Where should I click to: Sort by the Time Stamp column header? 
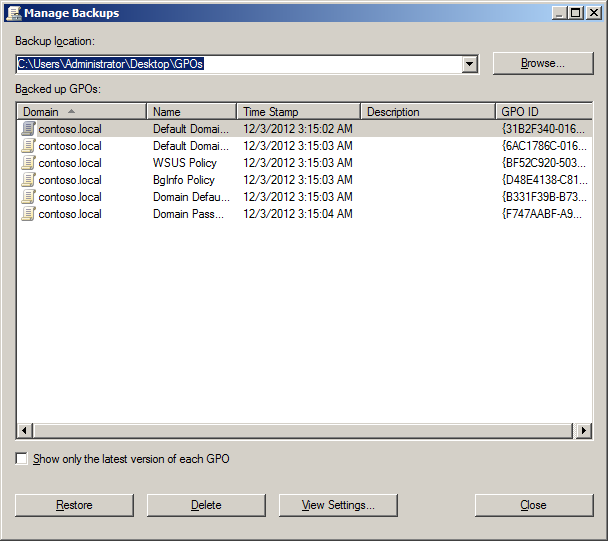coord(299,112)
